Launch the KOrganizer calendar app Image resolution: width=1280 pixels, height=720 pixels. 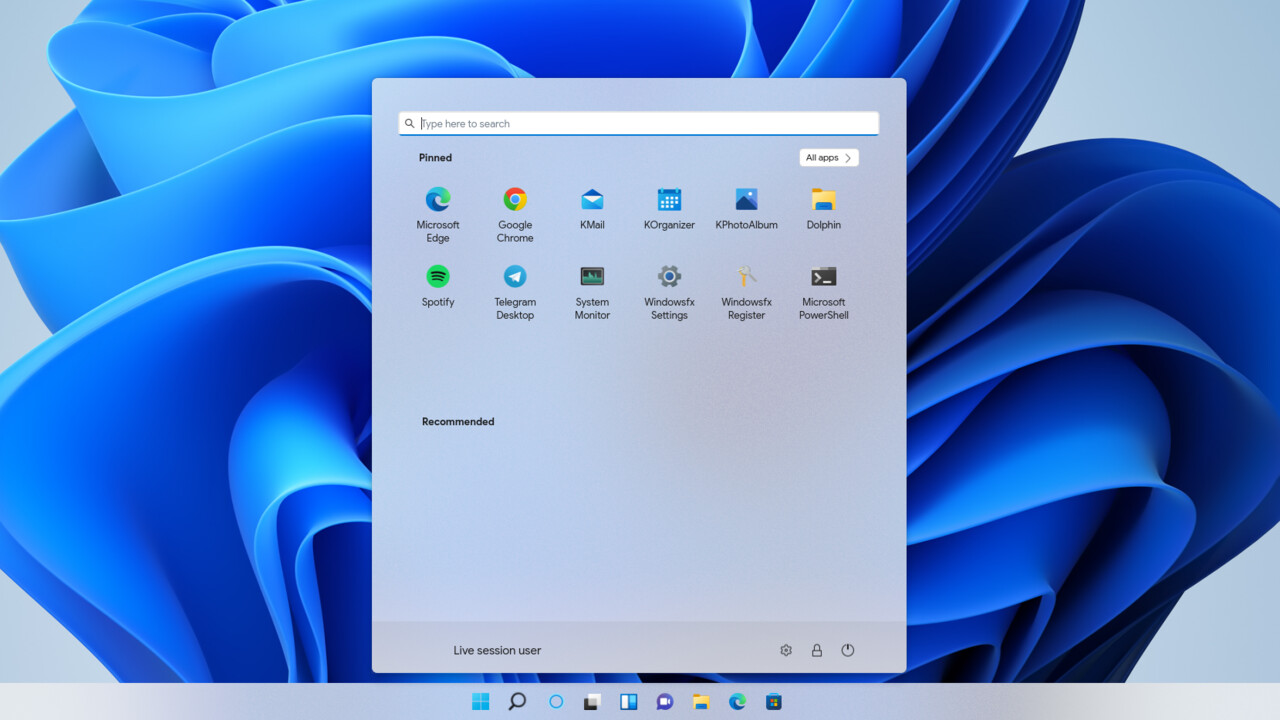668,199
